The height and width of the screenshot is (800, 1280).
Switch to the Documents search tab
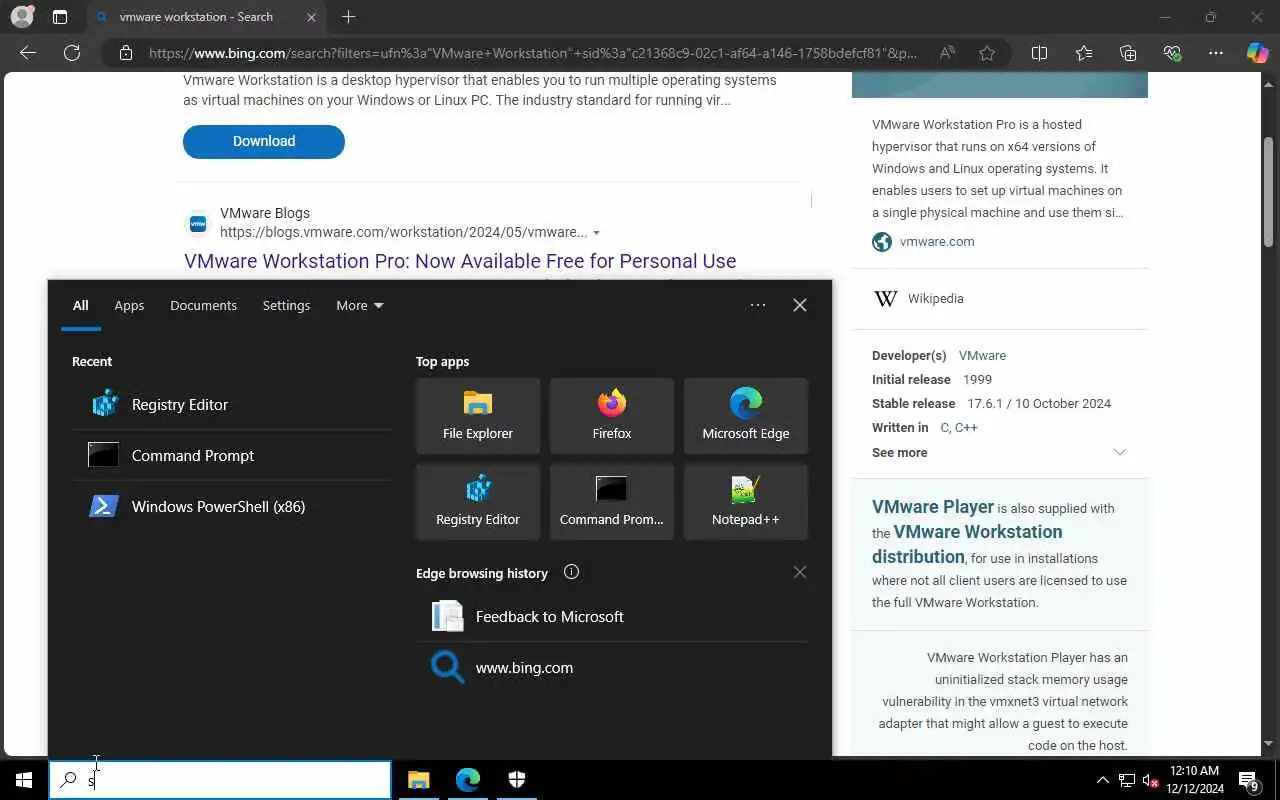coord(203,305)
